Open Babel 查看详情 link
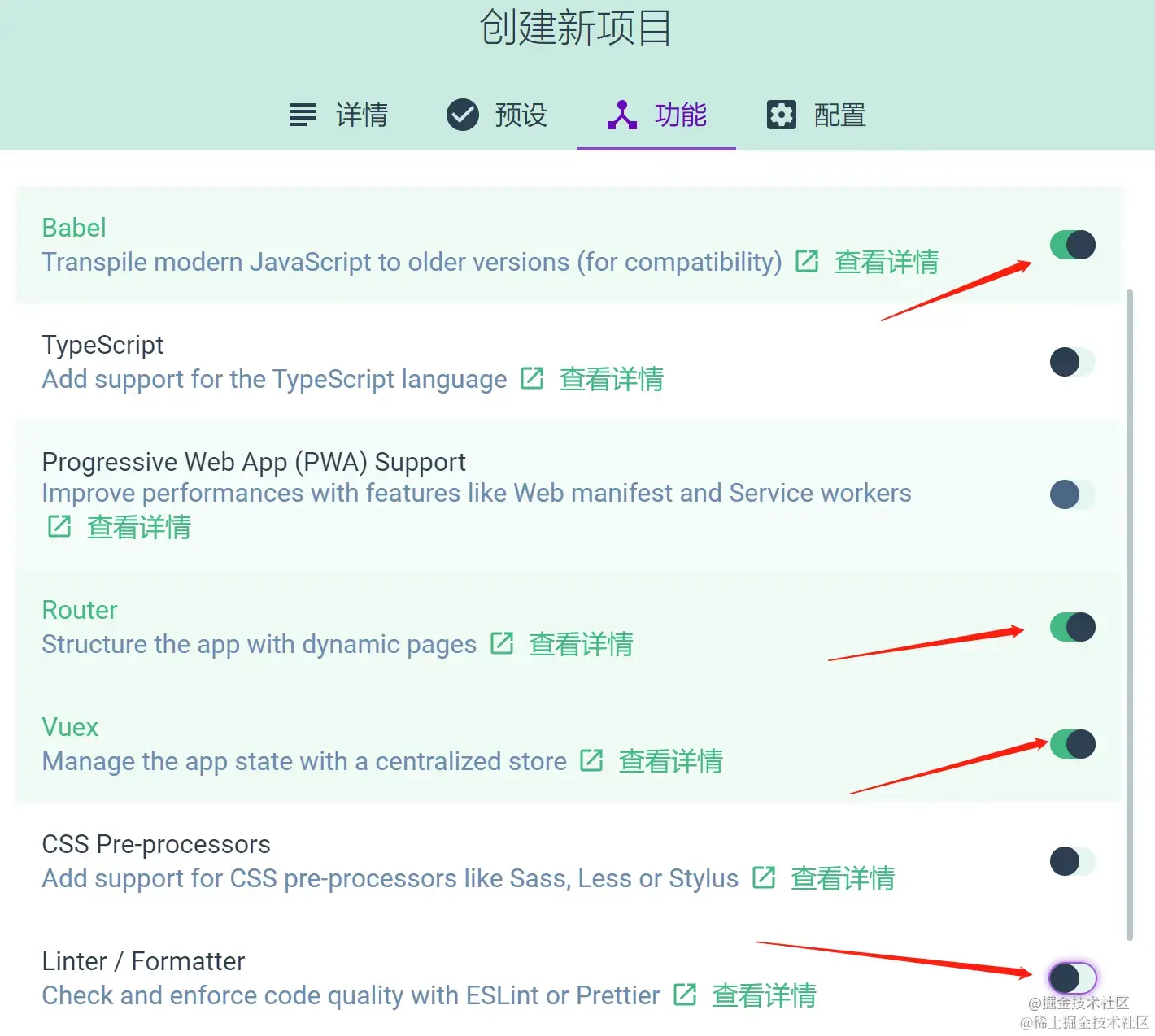1155x1036 pixels. [x=887, y=262]
